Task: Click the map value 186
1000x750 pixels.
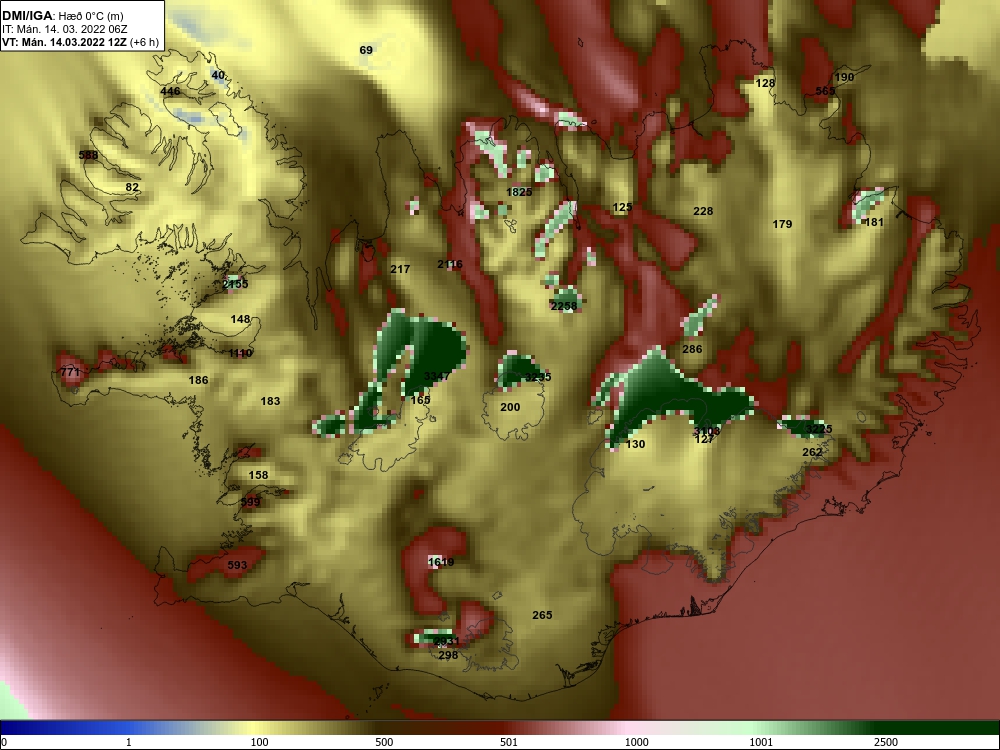Action: tap(198, 380)
